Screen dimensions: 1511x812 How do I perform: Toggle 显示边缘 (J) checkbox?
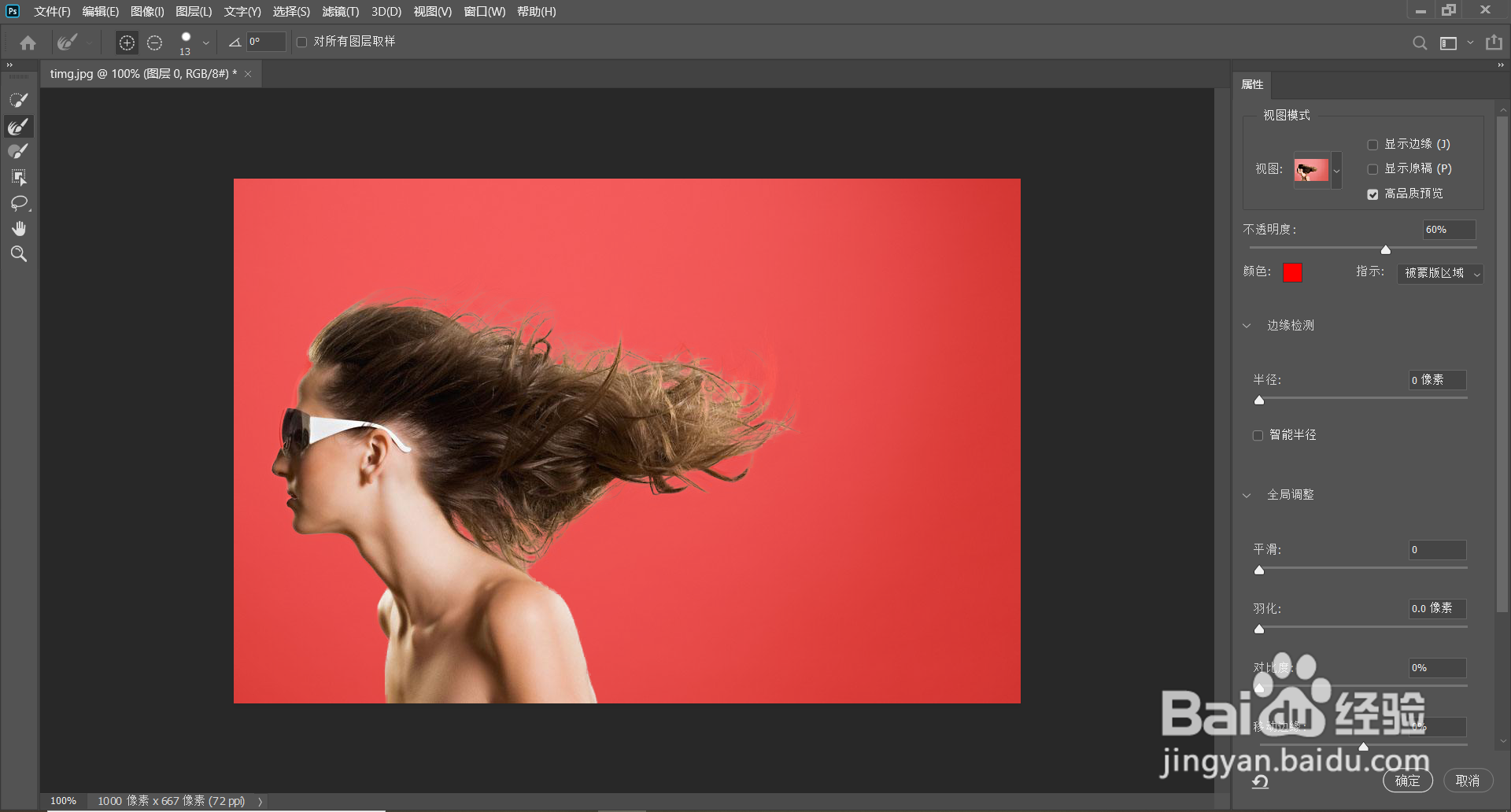[x=1372, y=145]
